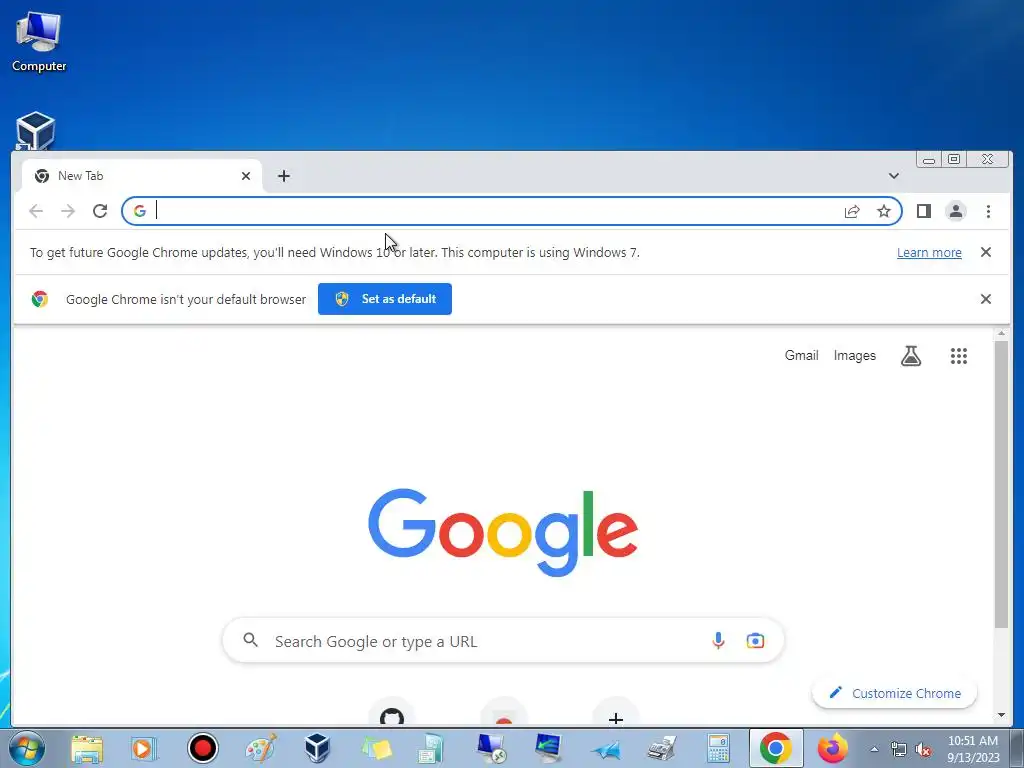Open the paper plane app in taskbar

(606, 750)
